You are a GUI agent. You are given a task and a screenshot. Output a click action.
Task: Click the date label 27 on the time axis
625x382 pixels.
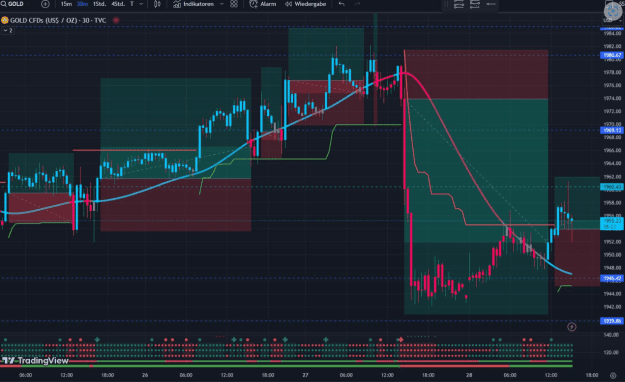tap(305, 375)
